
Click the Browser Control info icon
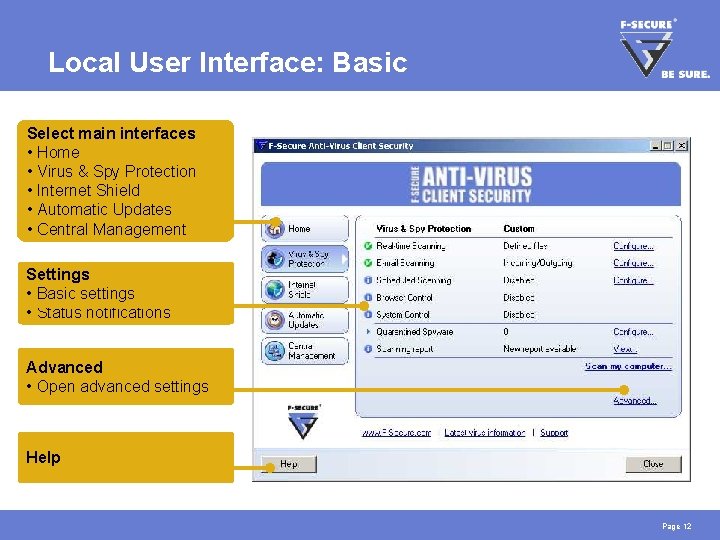point(368,298)
